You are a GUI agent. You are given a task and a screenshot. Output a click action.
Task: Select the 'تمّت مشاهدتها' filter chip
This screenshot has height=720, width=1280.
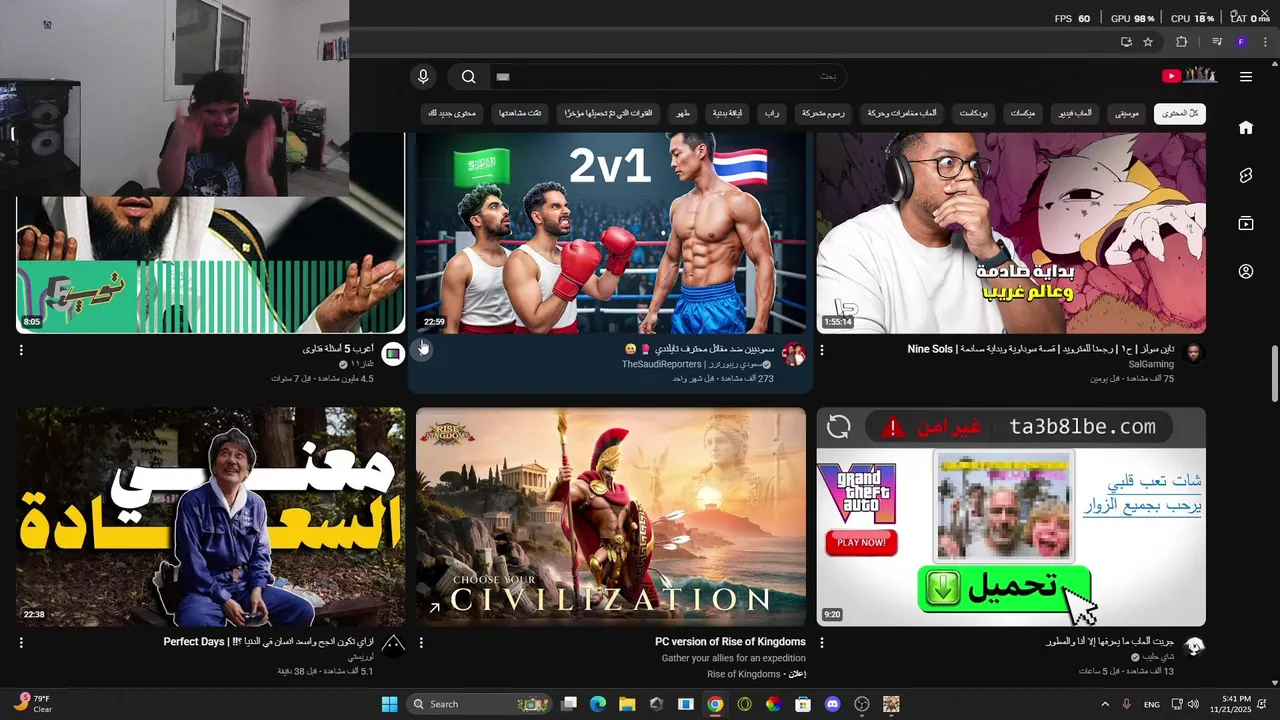point(520,114)
